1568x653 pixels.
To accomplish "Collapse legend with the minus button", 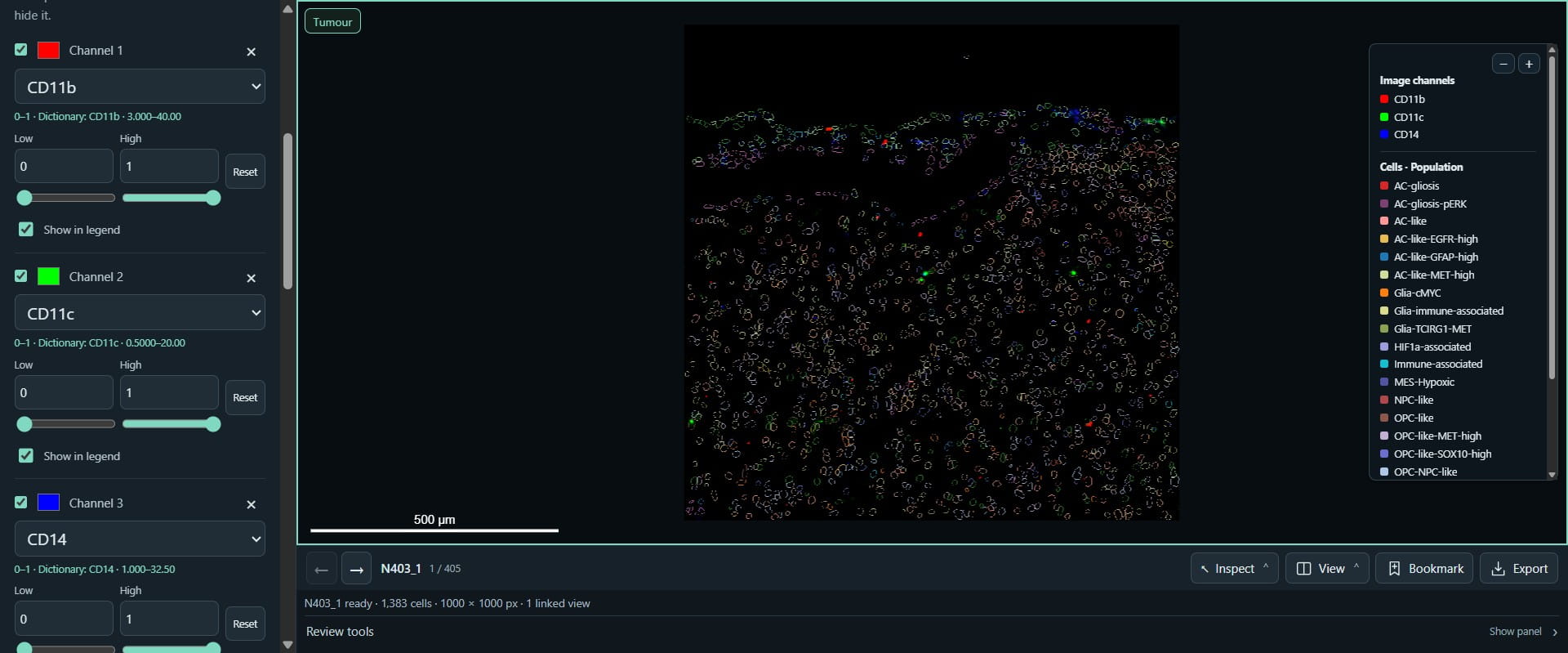I will [1503, 64].
